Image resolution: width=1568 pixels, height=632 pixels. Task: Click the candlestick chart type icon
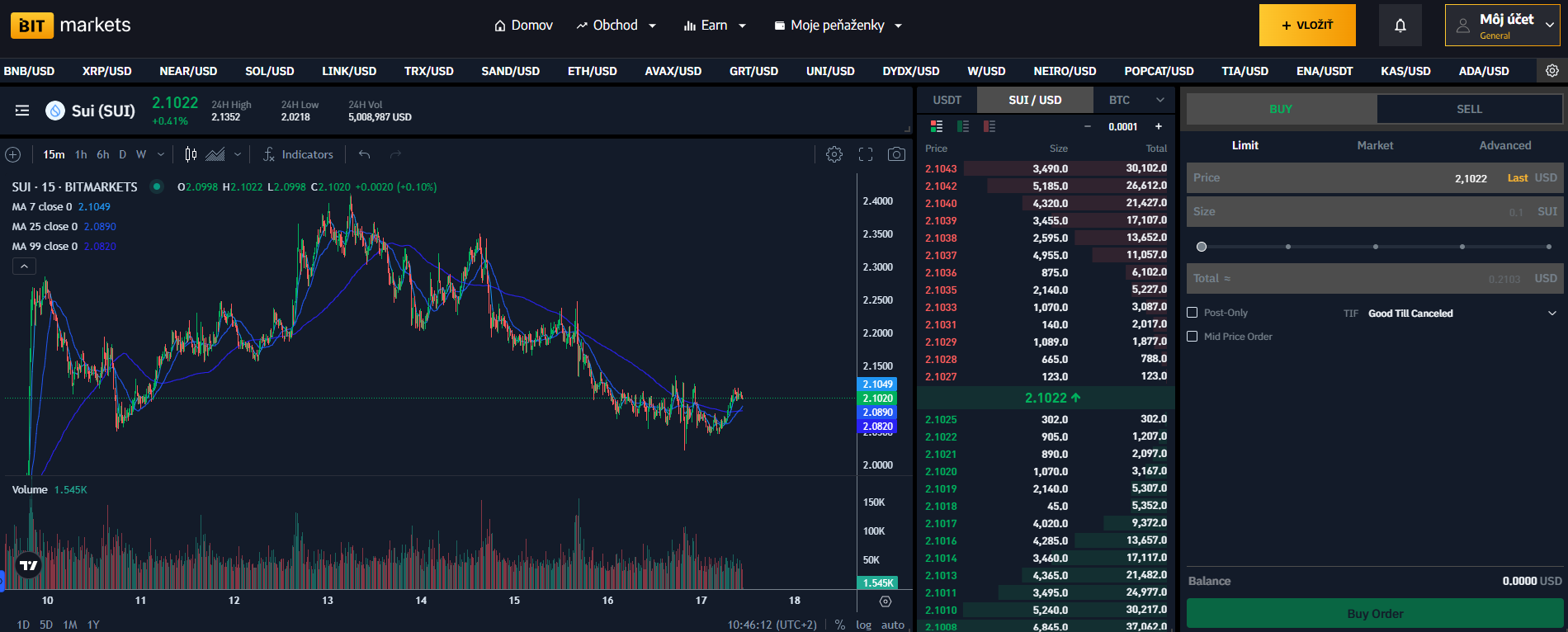click(191, 154)
